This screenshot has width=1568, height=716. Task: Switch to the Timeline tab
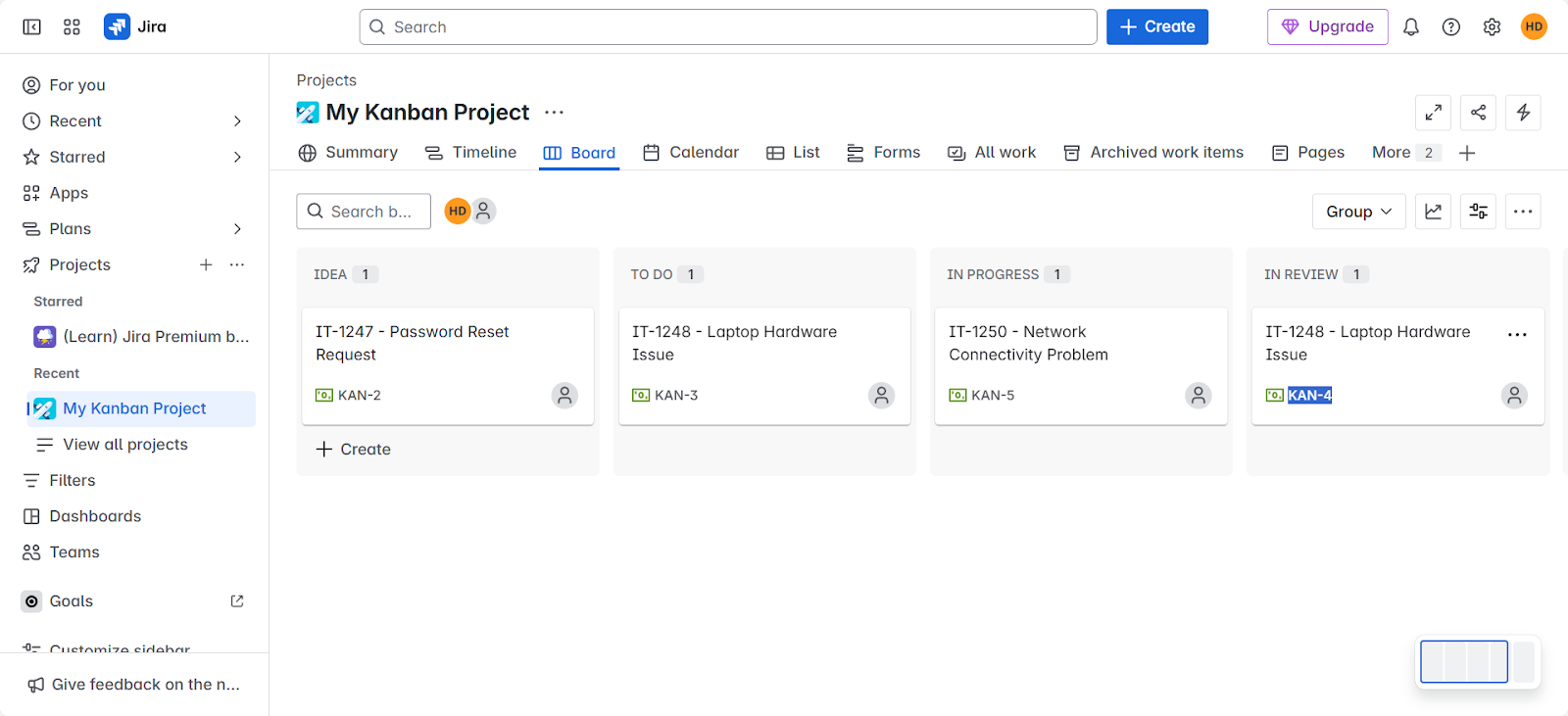point(470,153)
